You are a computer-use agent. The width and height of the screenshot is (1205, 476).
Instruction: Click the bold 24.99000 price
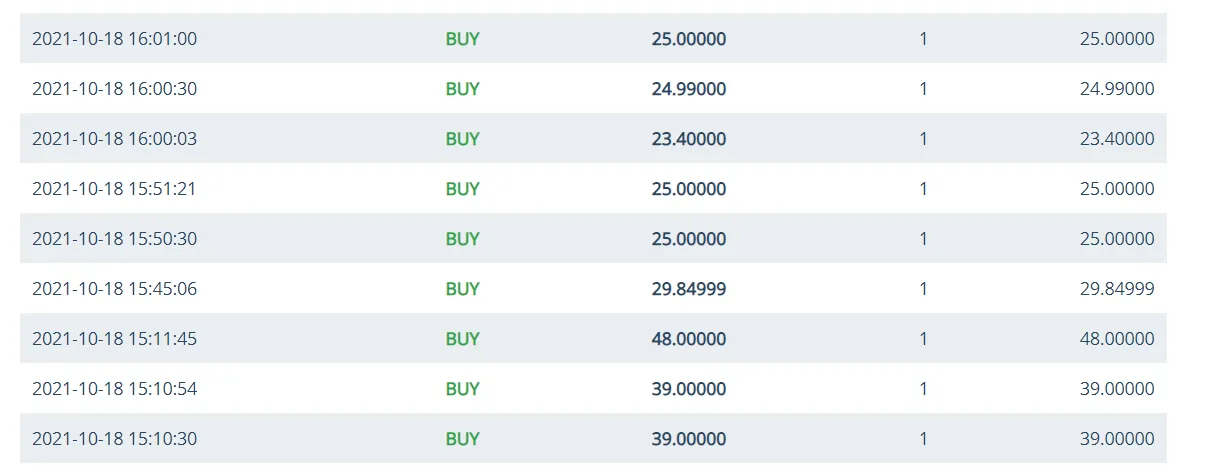tap(689, 89)
